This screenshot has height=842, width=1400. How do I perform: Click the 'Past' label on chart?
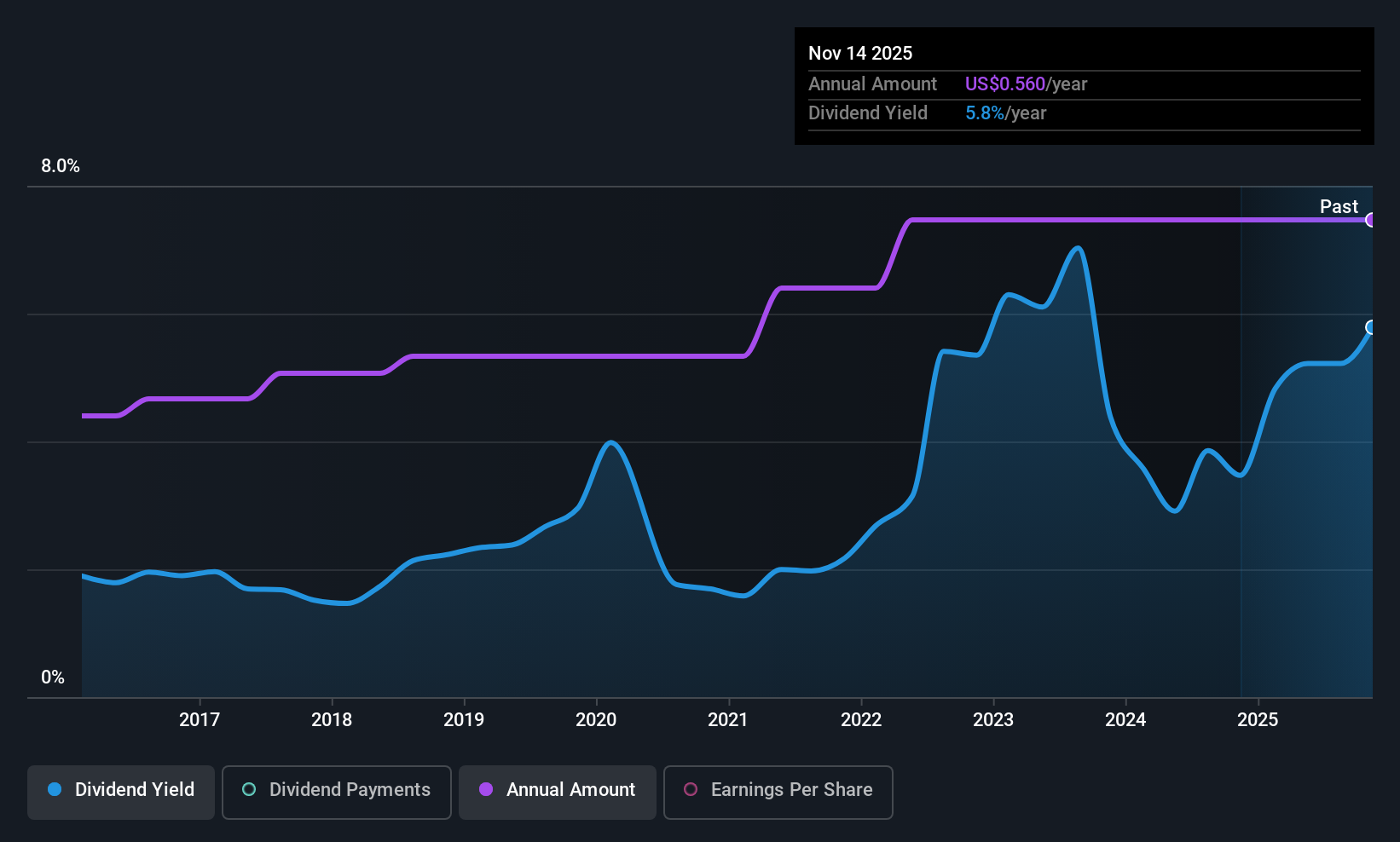point(1339,206)
